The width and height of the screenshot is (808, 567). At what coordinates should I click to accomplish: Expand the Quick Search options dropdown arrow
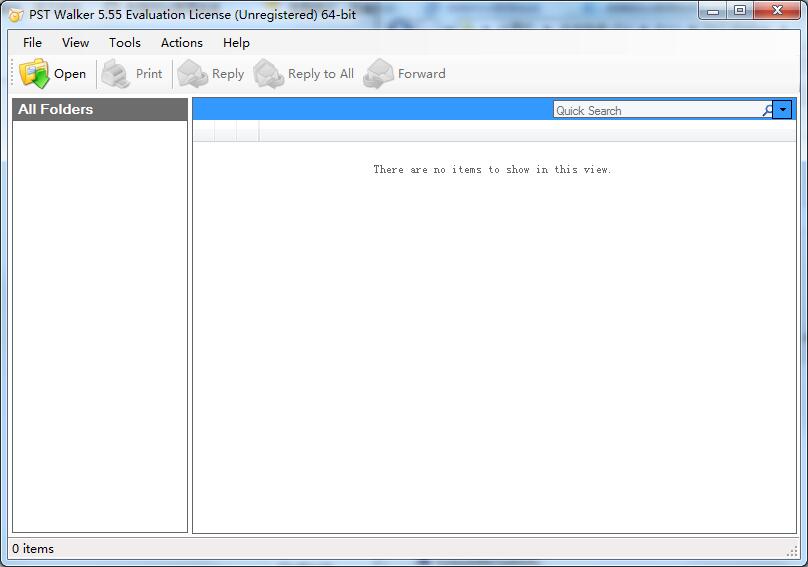[x=783, y=111]
